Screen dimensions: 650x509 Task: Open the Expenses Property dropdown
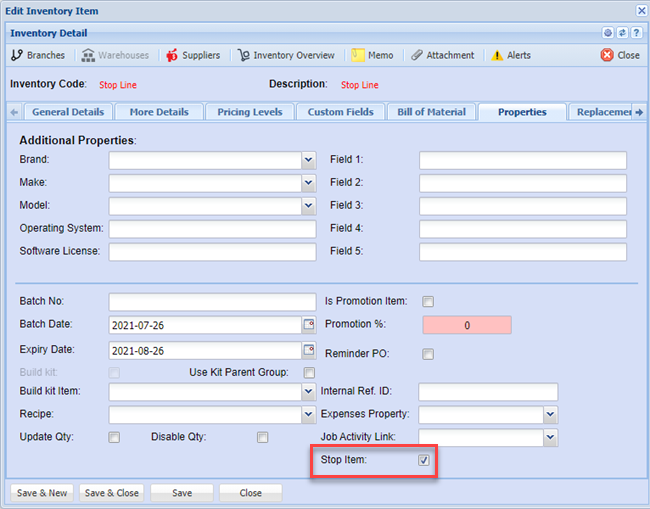(550, 414)
